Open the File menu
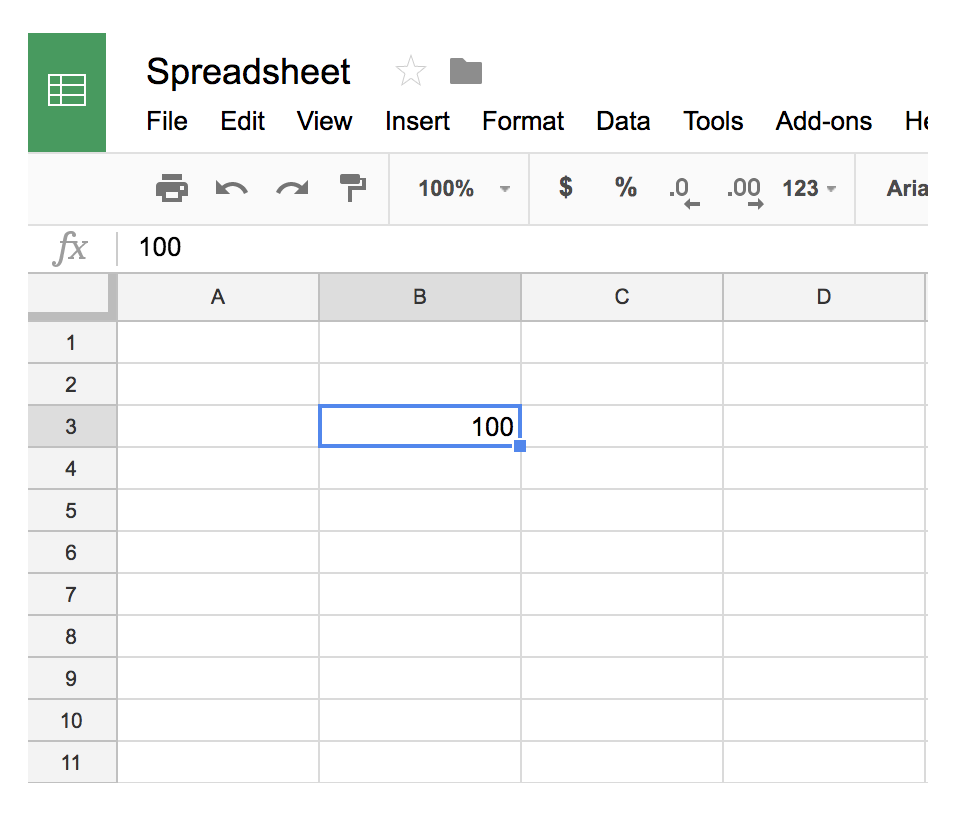The width and height of the screenshot is (964, 814). pyautogui.click(x=167, y=122)
